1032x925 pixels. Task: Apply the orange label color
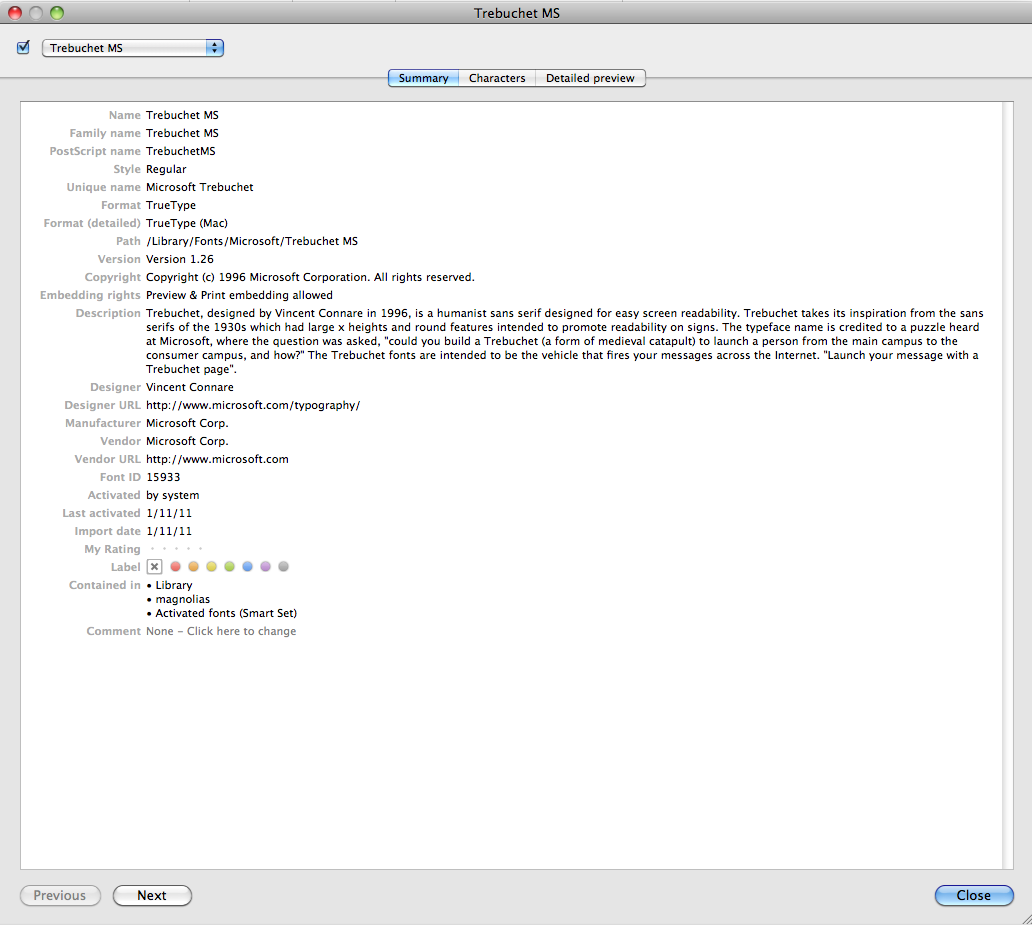click(x=194, y=567)
